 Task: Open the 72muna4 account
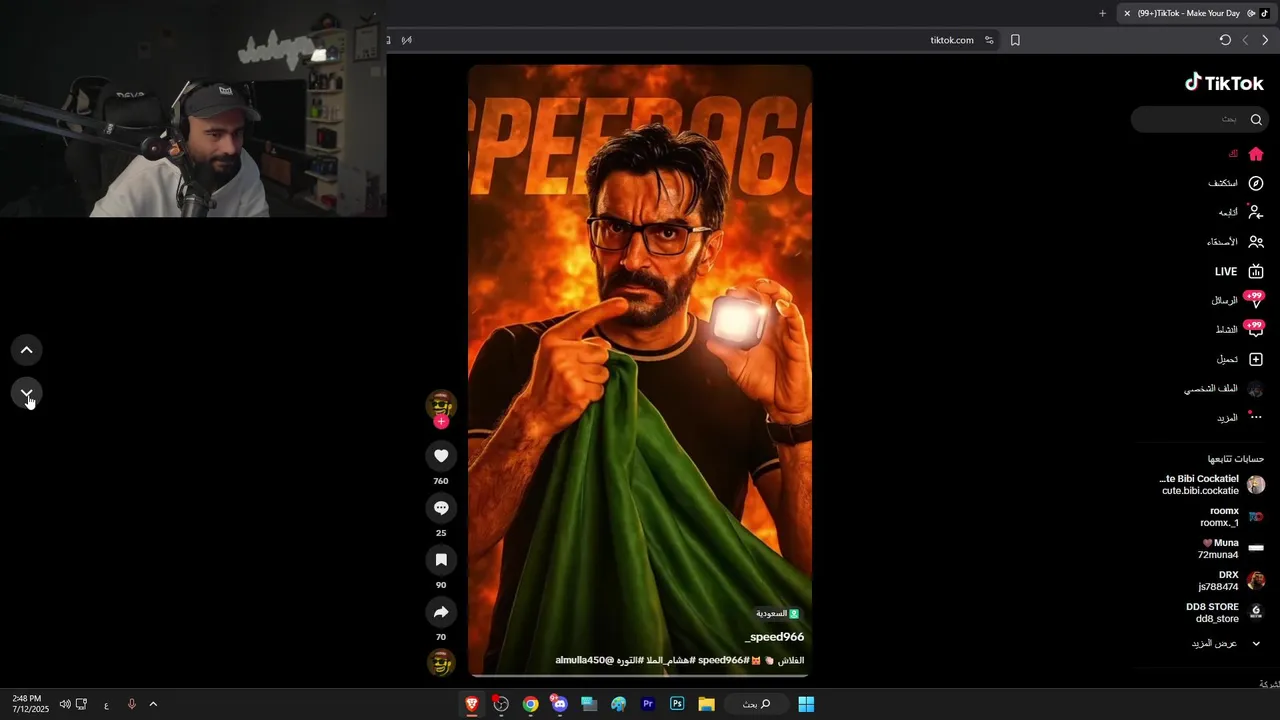(x=1232, y=549)
